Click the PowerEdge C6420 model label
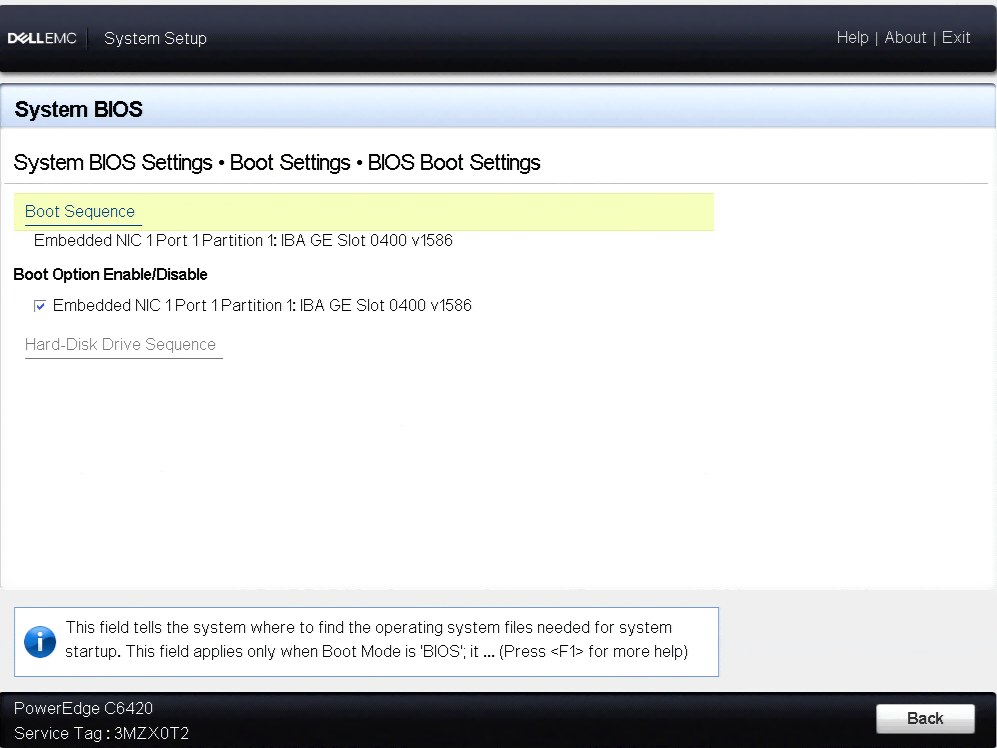997x748 pixels. [83, 708]
